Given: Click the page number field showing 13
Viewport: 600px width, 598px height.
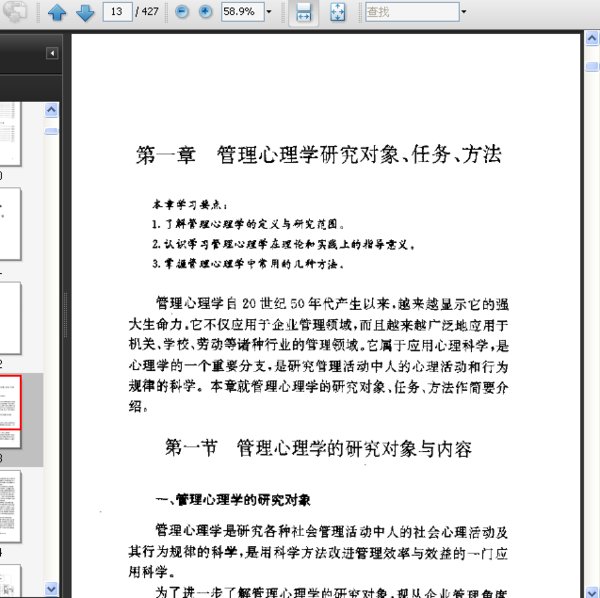Looking at the screenshot, I should 117,11.
